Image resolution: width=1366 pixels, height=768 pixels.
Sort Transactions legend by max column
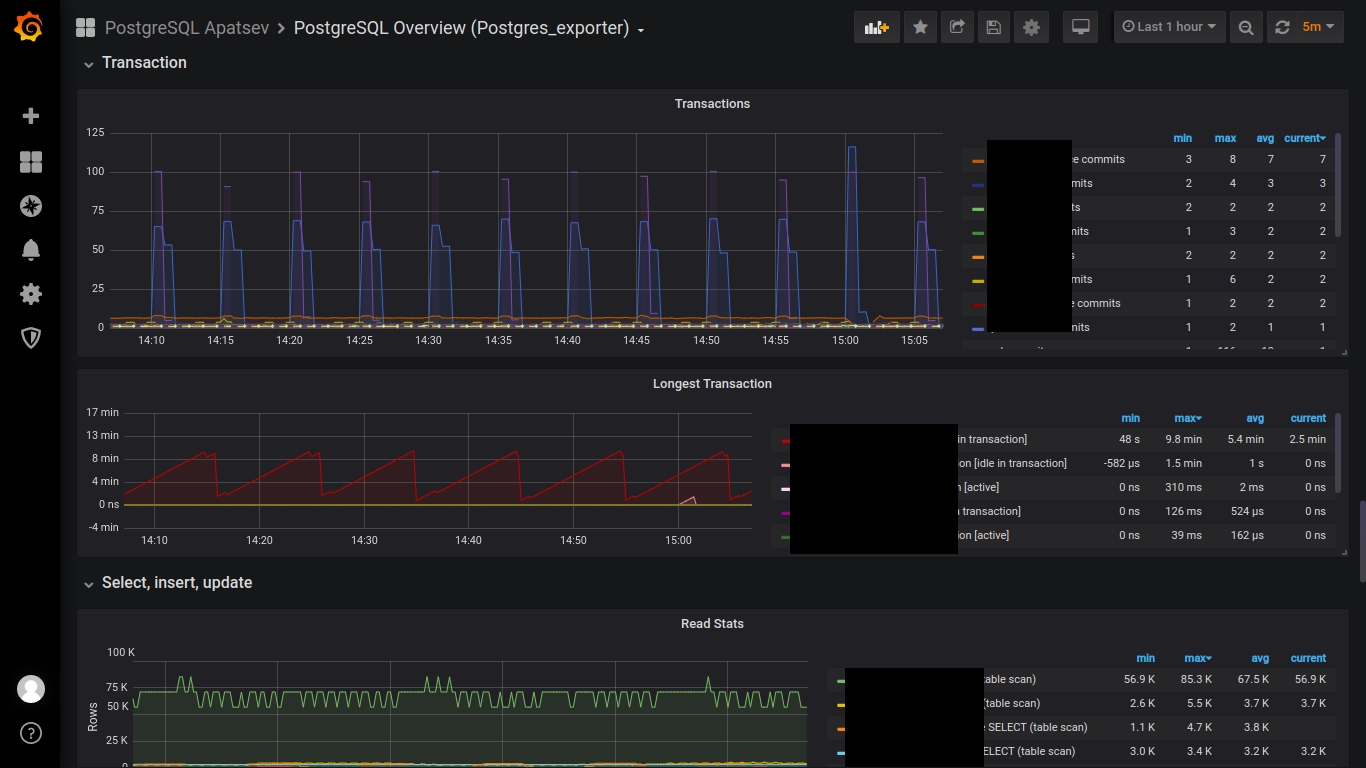tap(1225, 138)
